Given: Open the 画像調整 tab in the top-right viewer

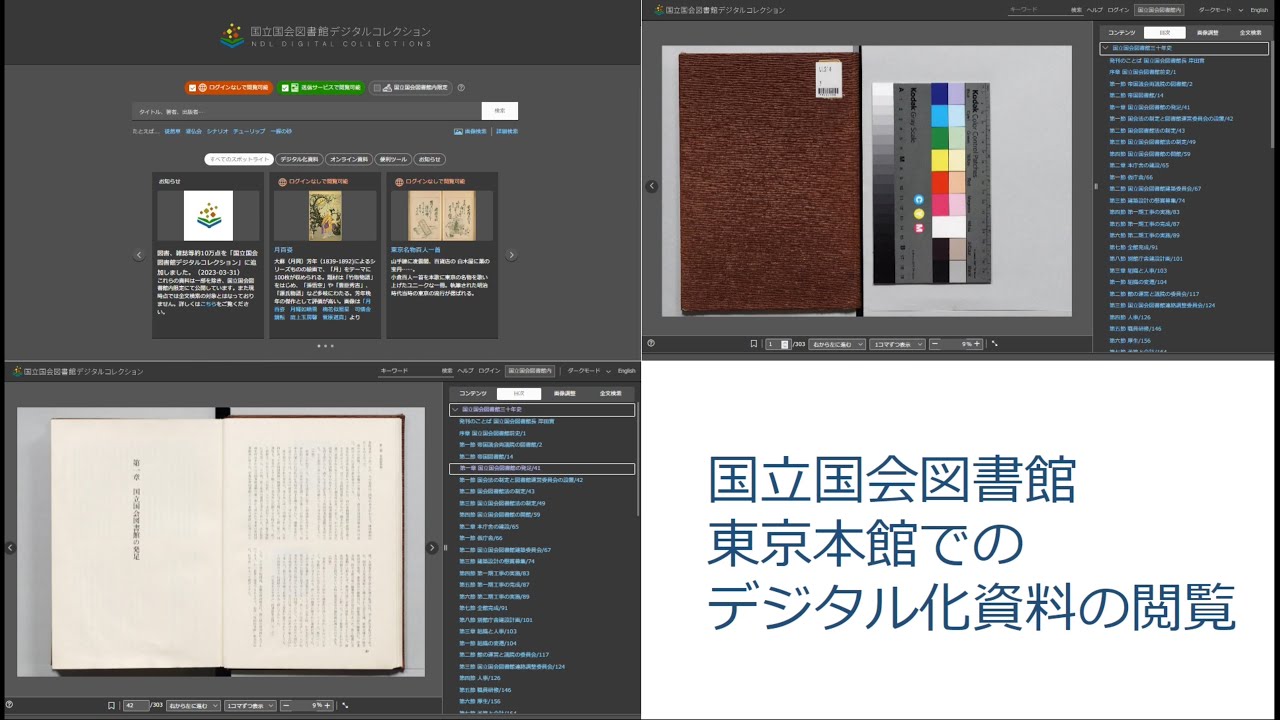Looking at the screenshot, I should (1208, 32).
